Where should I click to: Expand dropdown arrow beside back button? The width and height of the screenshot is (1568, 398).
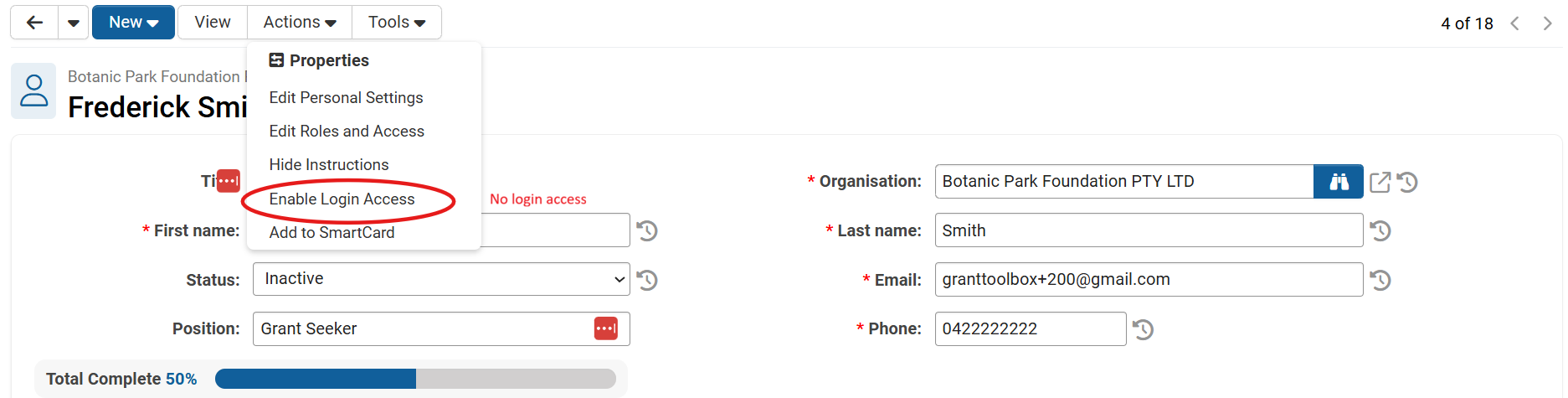(74, 23)
